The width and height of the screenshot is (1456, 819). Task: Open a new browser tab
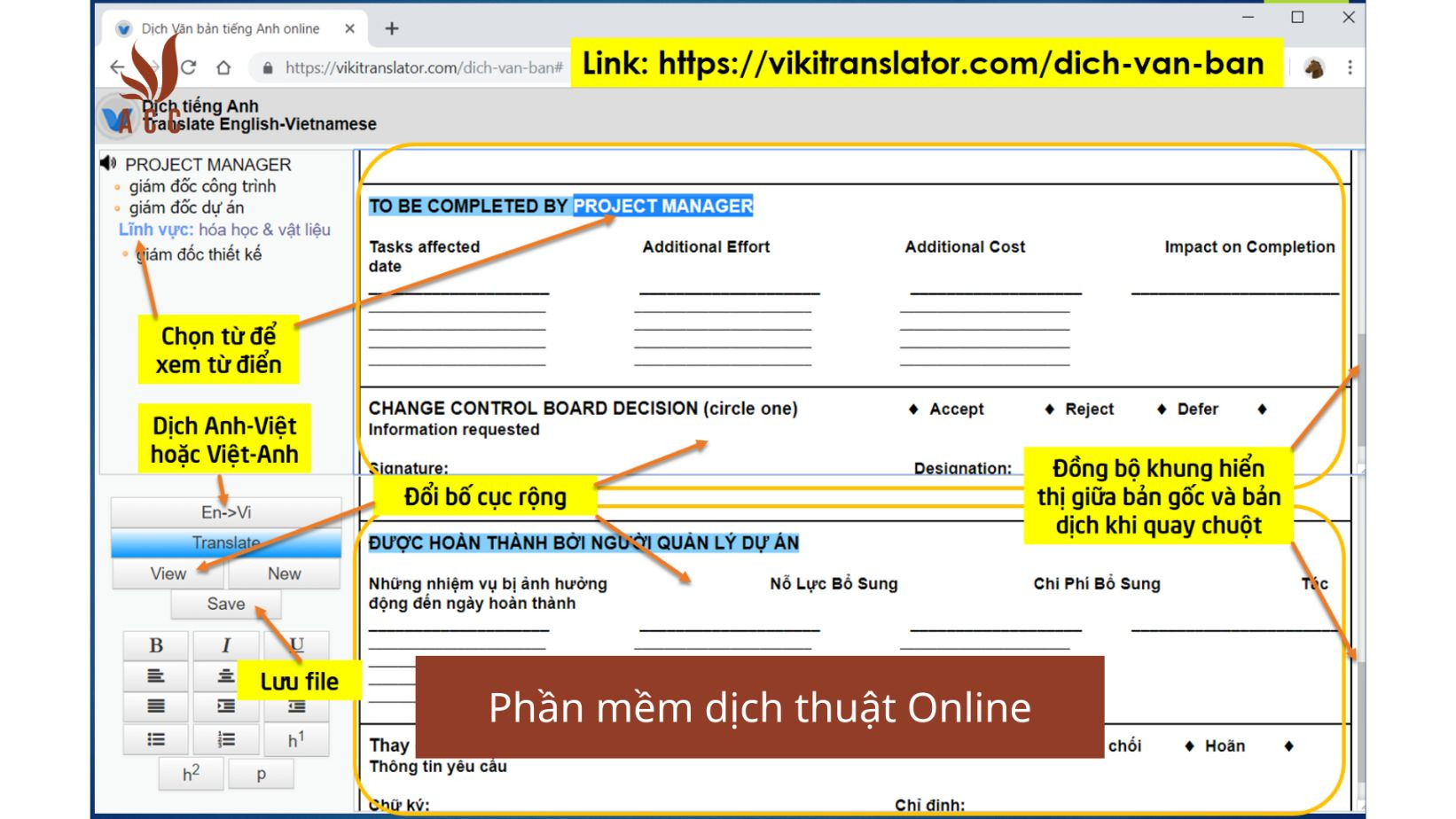tap(391, 28)
